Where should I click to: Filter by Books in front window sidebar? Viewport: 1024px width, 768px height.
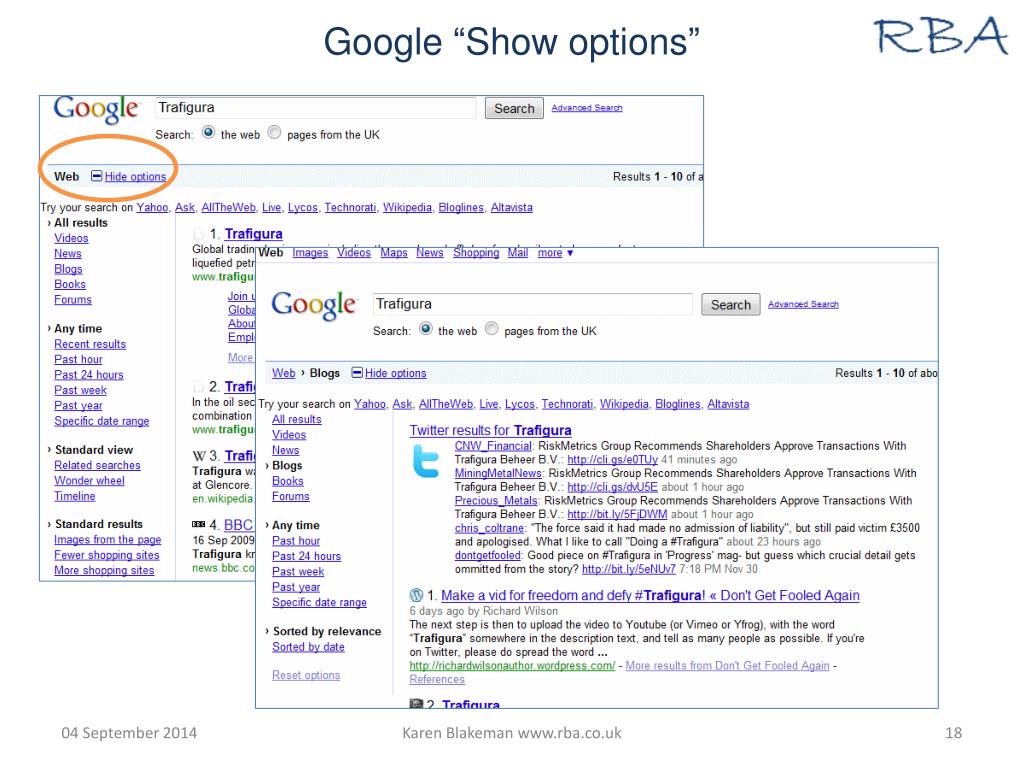[x=288, y=481]
